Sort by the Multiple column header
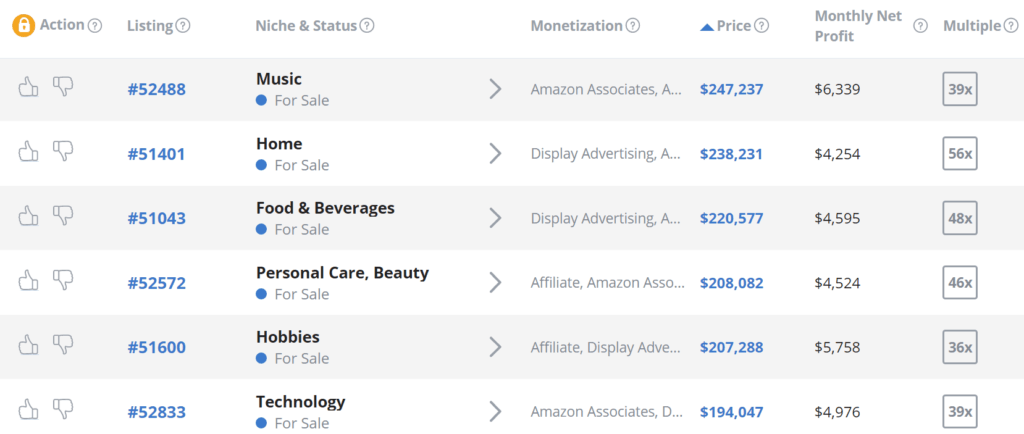 [x=972, y=26]
